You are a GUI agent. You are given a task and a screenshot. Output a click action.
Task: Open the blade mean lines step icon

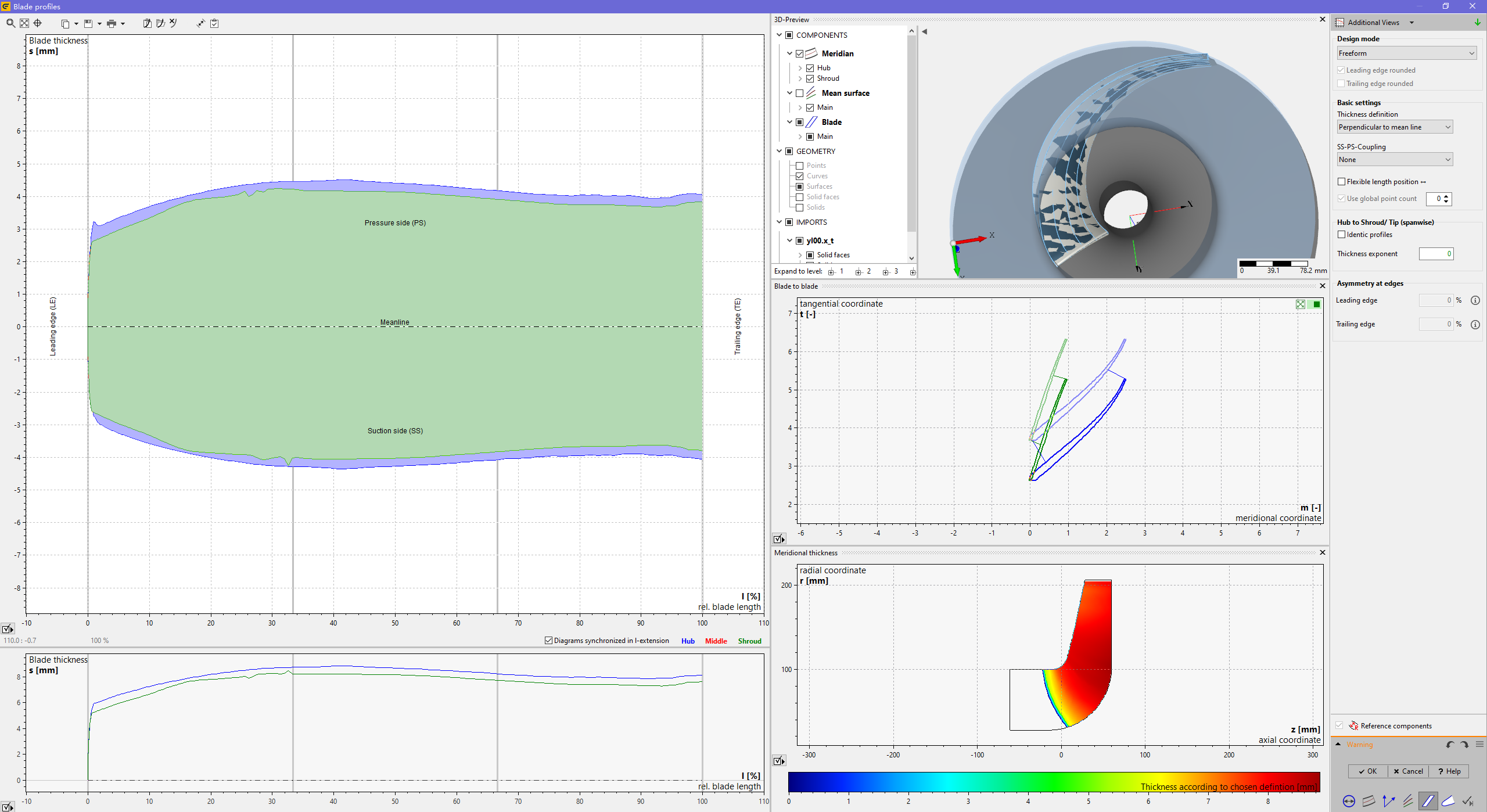(1408, 801)
